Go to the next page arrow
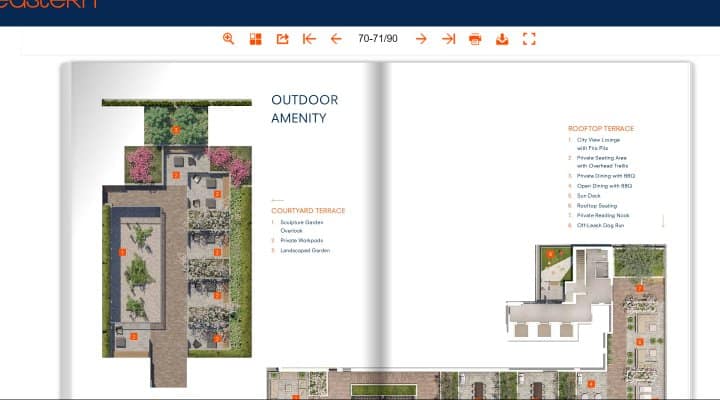The height and width of the screenshot is (400, 720). tap(421, 39)
